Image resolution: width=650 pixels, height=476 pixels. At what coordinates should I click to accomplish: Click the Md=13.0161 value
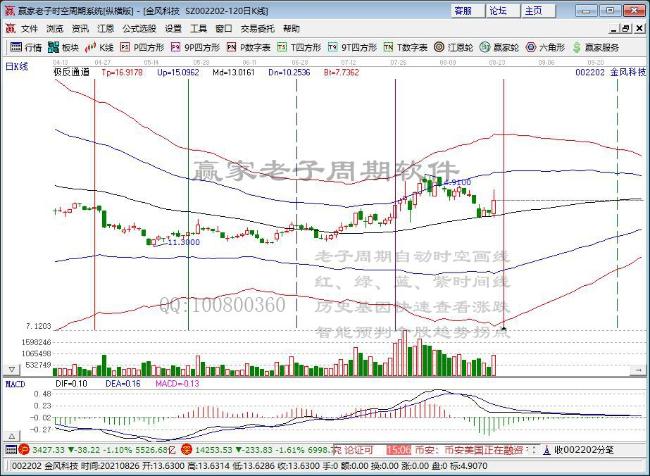pyautogui.click(x=234, y=73)
